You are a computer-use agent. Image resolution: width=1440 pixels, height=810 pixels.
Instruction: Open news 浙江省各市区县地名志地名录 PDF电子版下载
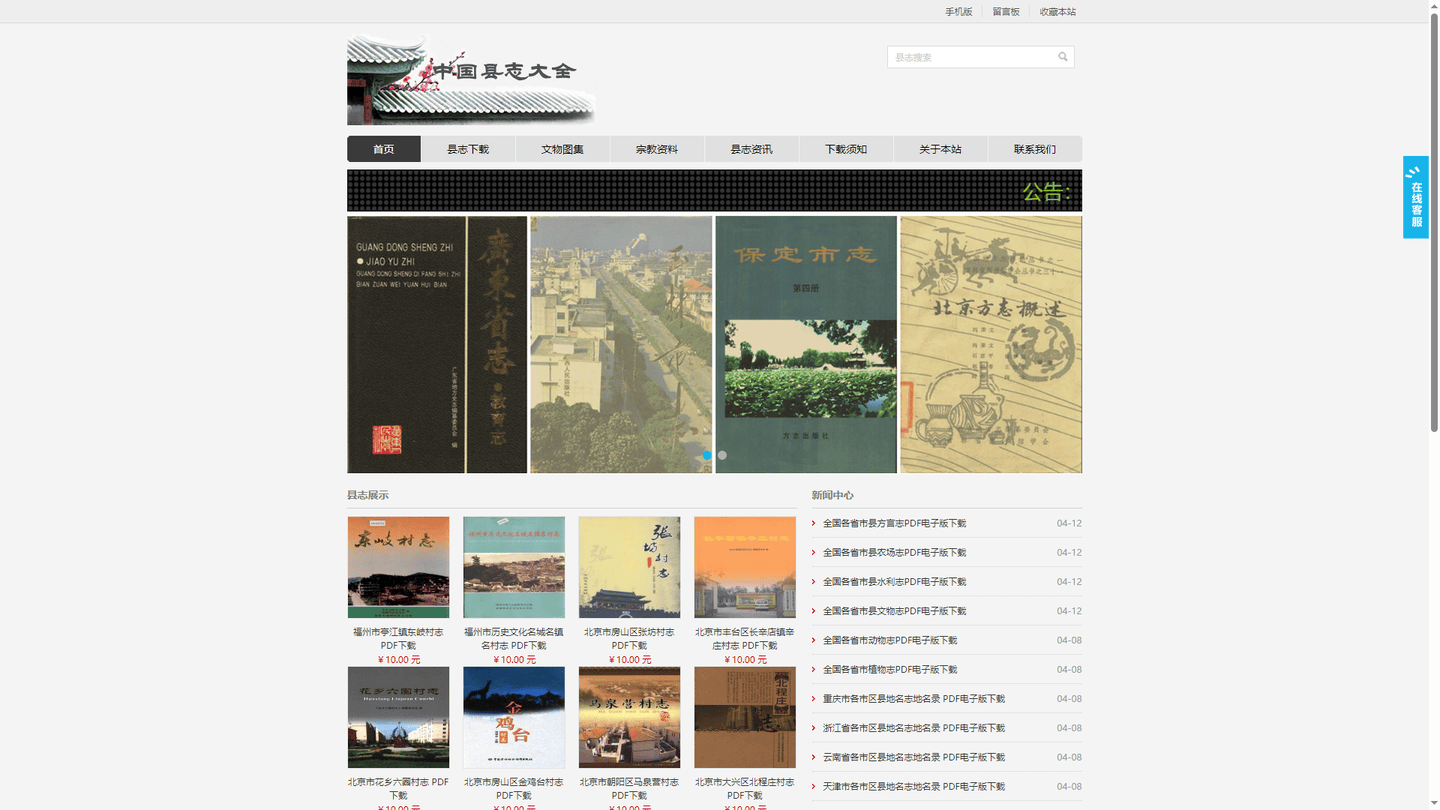(x=914, y=728)
